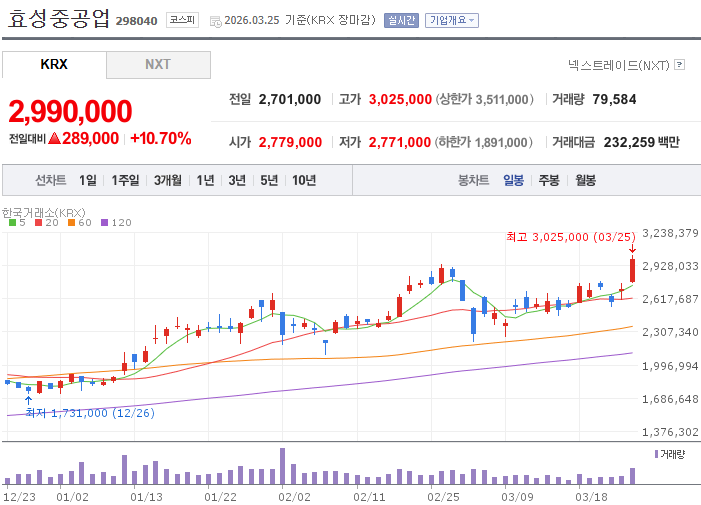701x505 pixels.
Task: Select the 1일 line chart period
Action: click(x=88, y=180)
